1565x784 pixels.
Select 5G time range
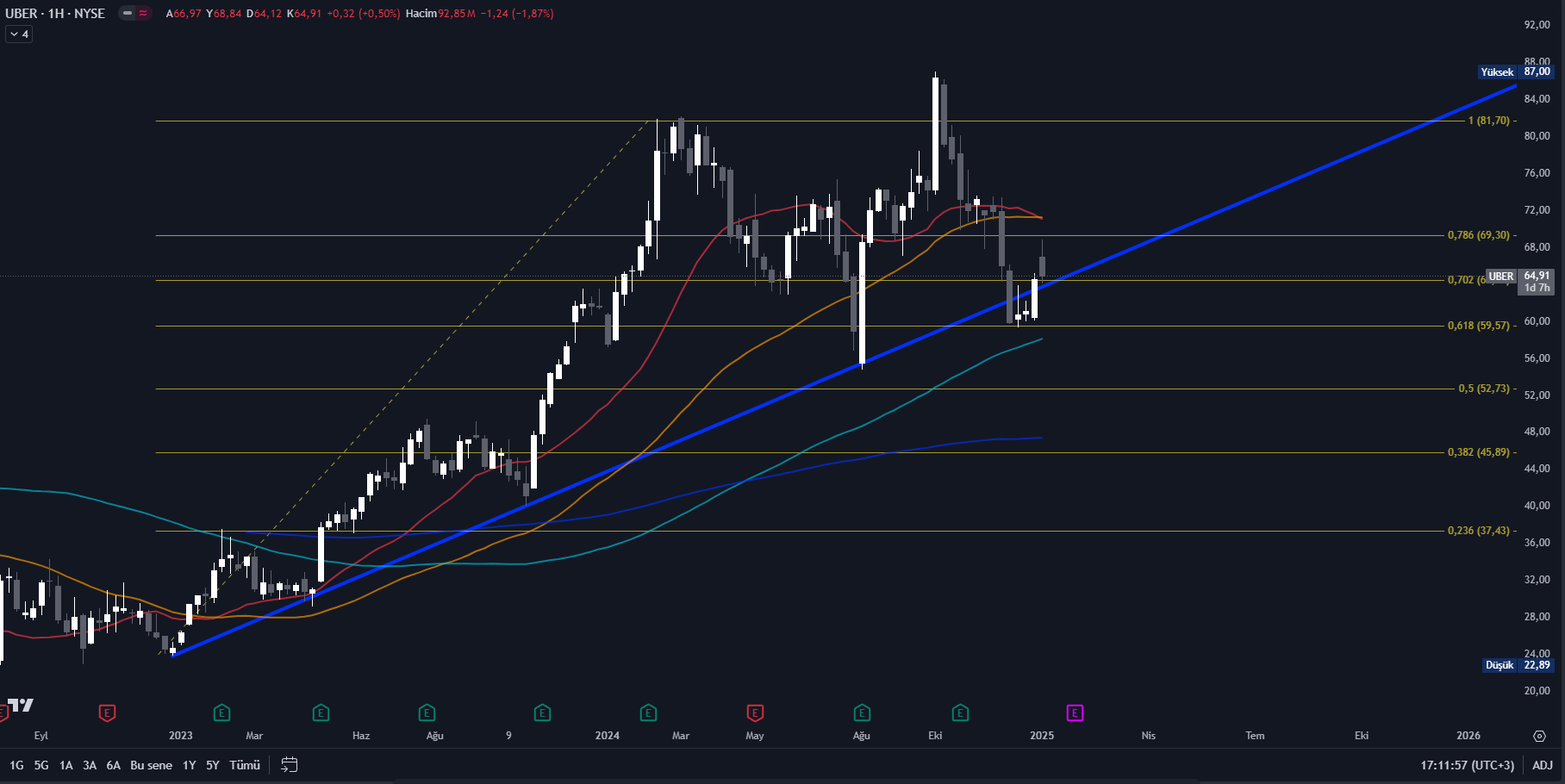coord(41,765)
